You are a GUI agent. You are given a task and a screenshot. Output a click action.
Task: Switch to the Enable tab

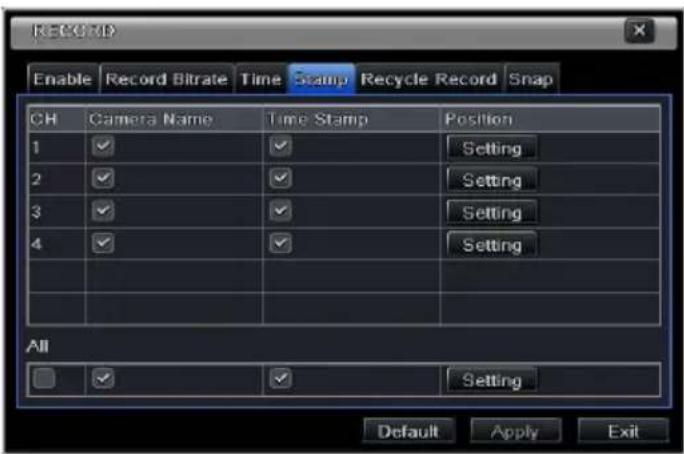coord(62,79)
